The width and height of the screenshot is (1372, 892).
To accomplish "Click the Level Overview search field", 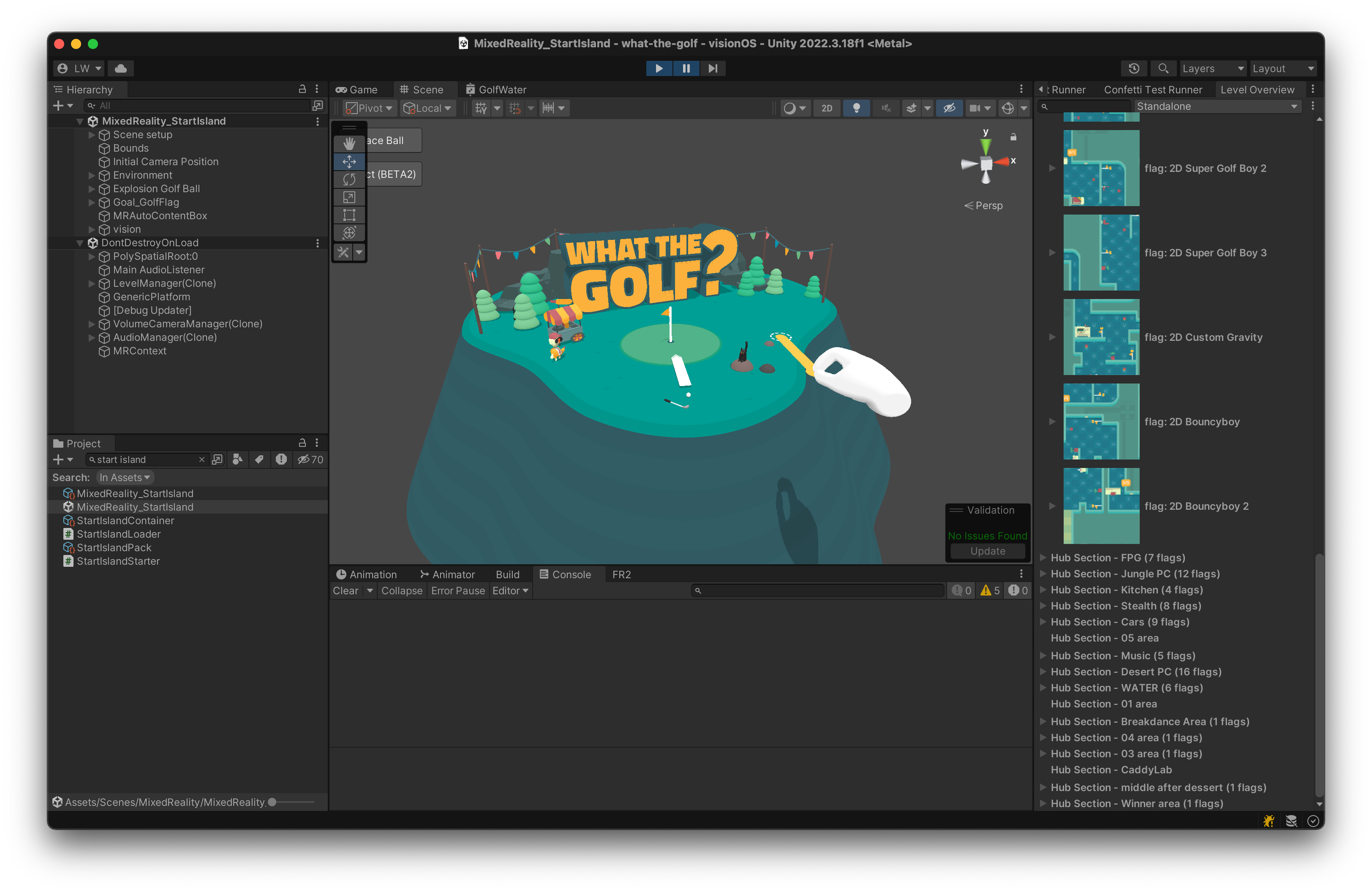I will (x=1084, y=106).
